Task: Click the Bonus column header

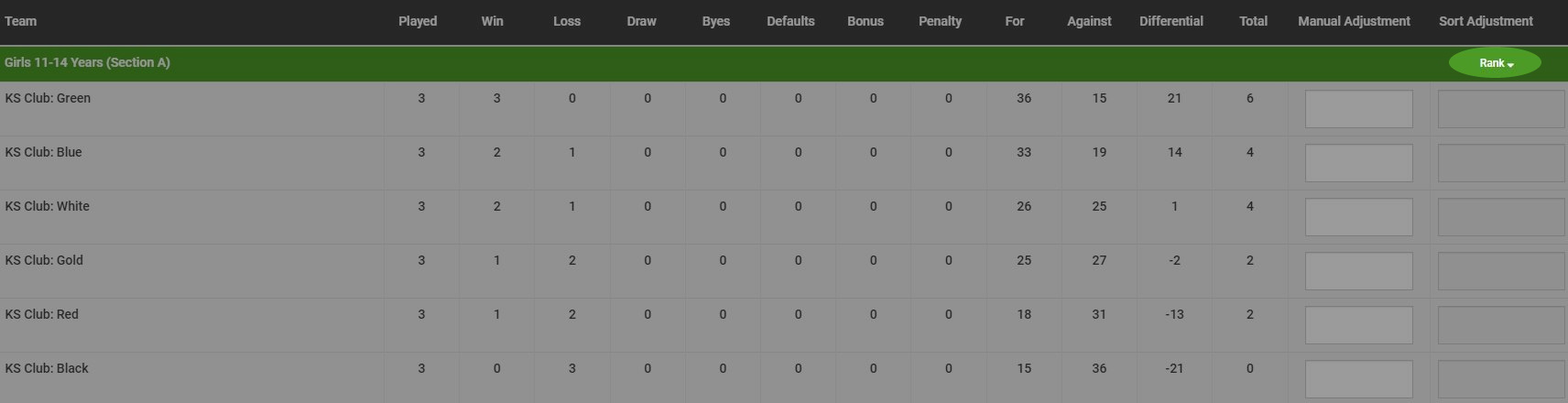Action: pos(866,21)
